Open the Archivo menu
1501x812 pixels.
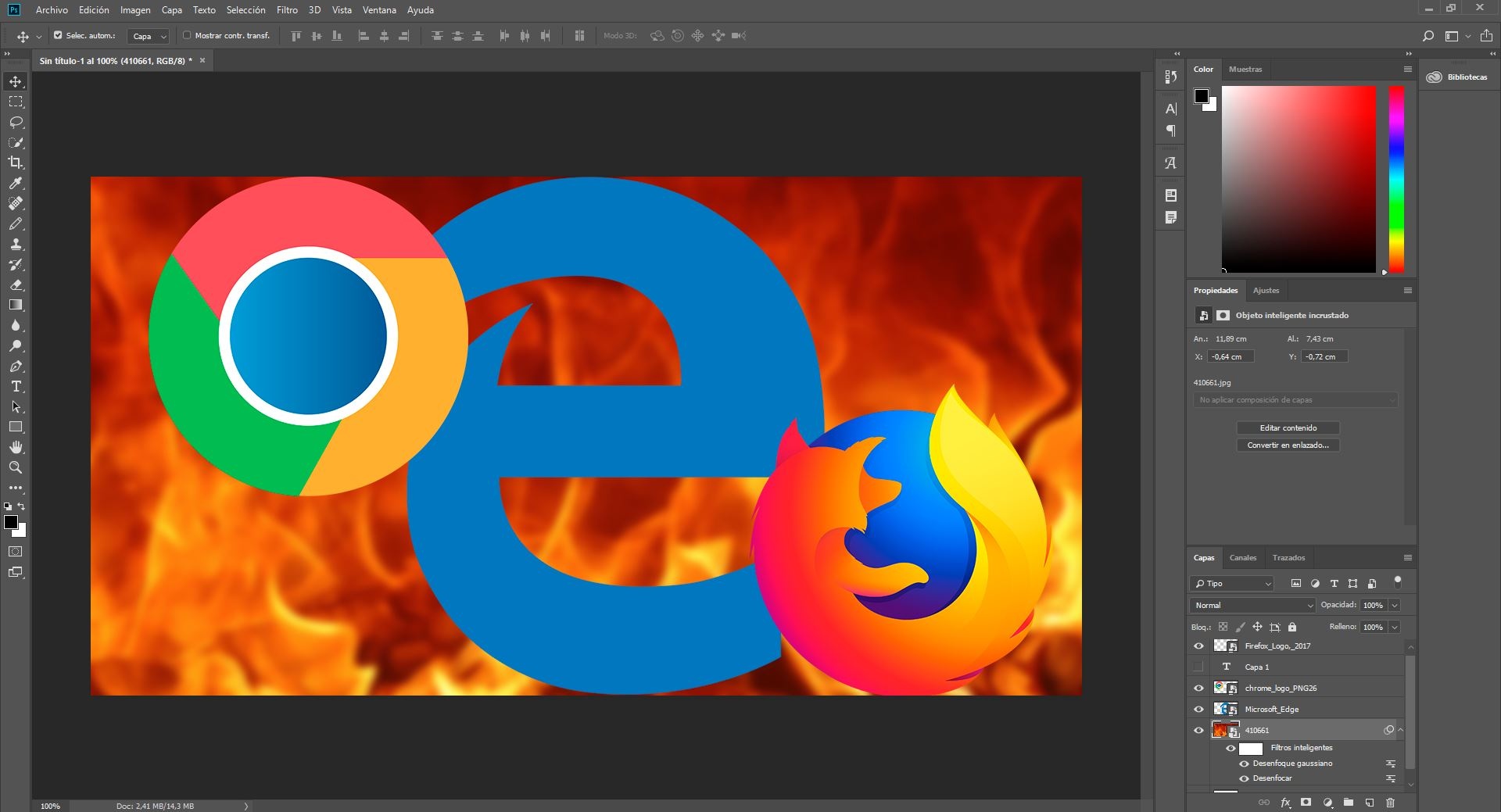tap(52, 10)
